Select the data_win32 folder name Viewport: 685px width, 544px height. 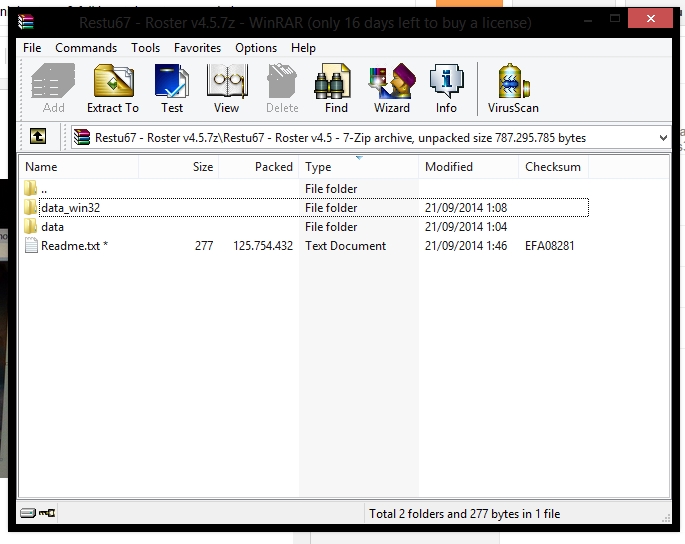70,208
